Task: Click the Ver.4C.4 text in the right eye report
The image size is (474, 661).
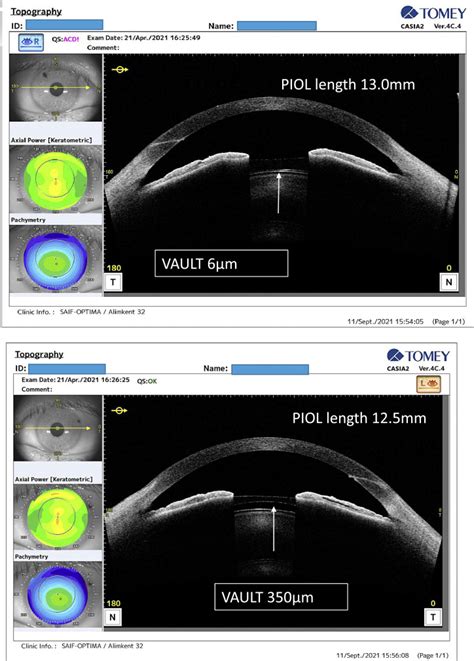Action: tap(447, 26)
